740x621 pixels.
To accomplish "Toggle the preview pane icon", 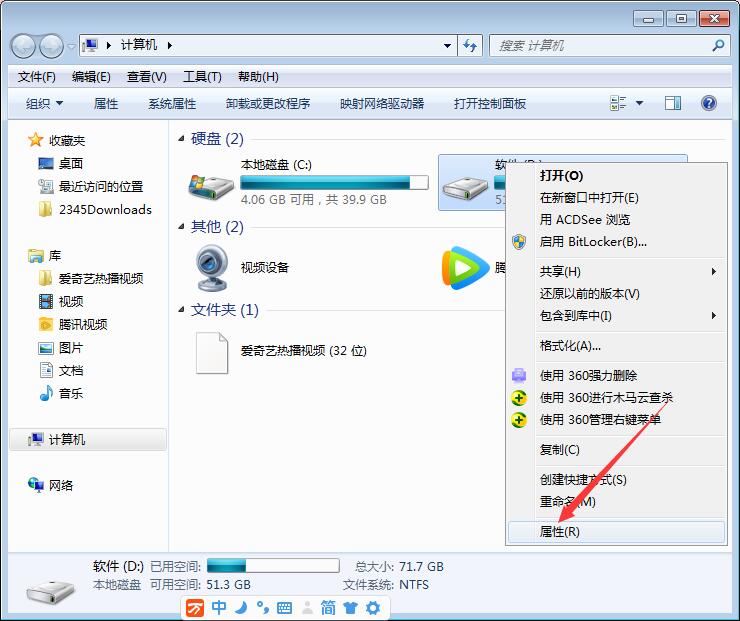I will (673, 103).
